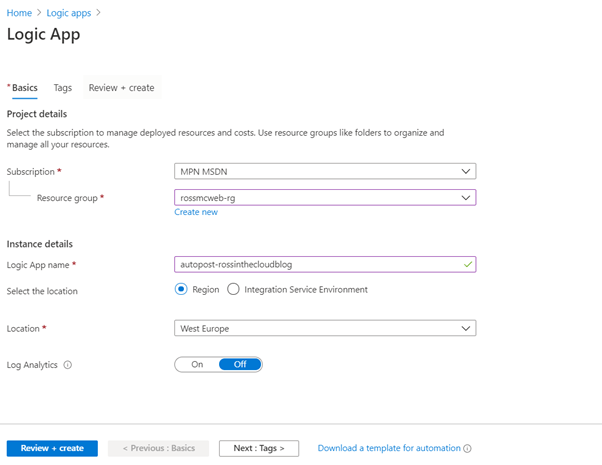
Task: Open the Subscription dropdown
Action: click(325, 171)
